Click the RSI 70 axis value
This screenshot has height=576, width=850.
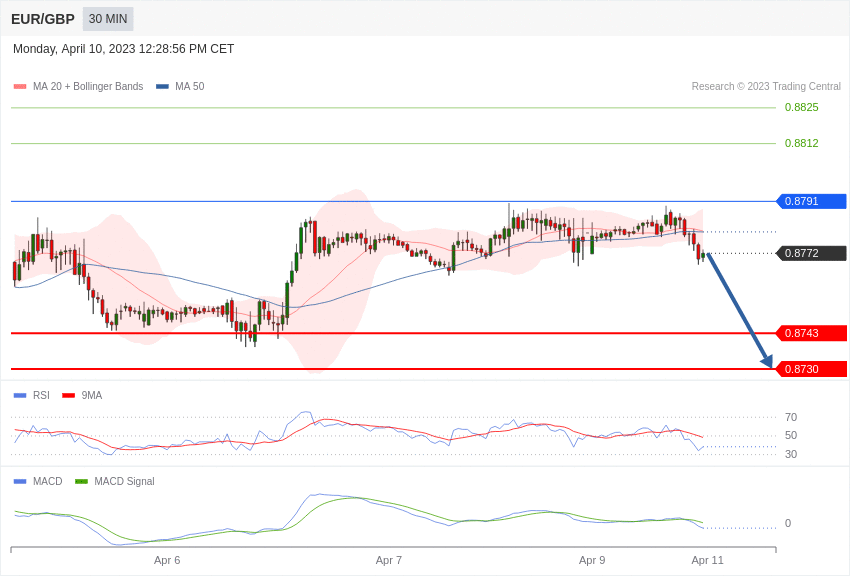click(x=791, y=417)
